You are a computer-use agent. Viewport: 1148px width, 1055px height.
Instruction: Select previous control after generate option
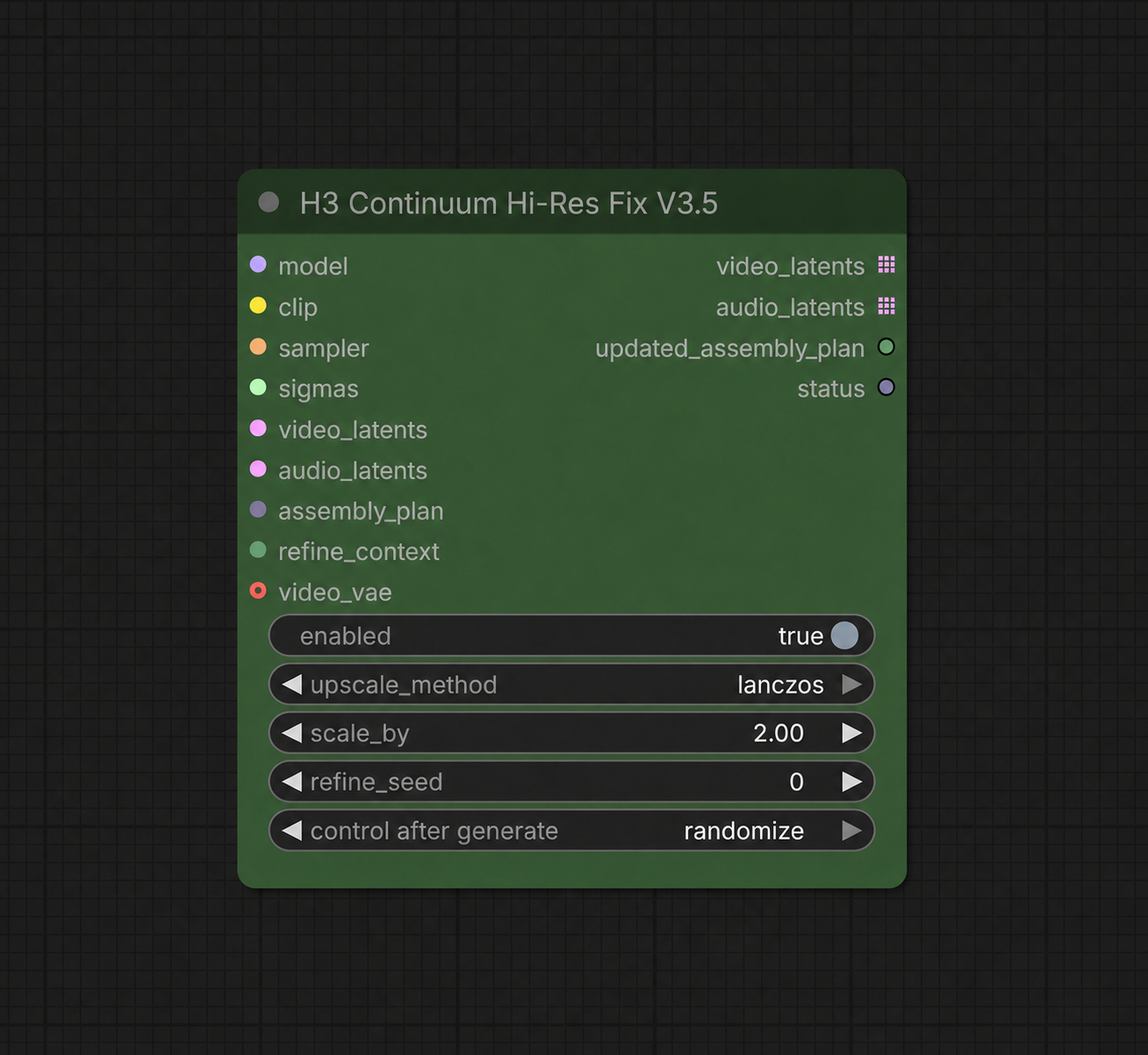(292, 830)
